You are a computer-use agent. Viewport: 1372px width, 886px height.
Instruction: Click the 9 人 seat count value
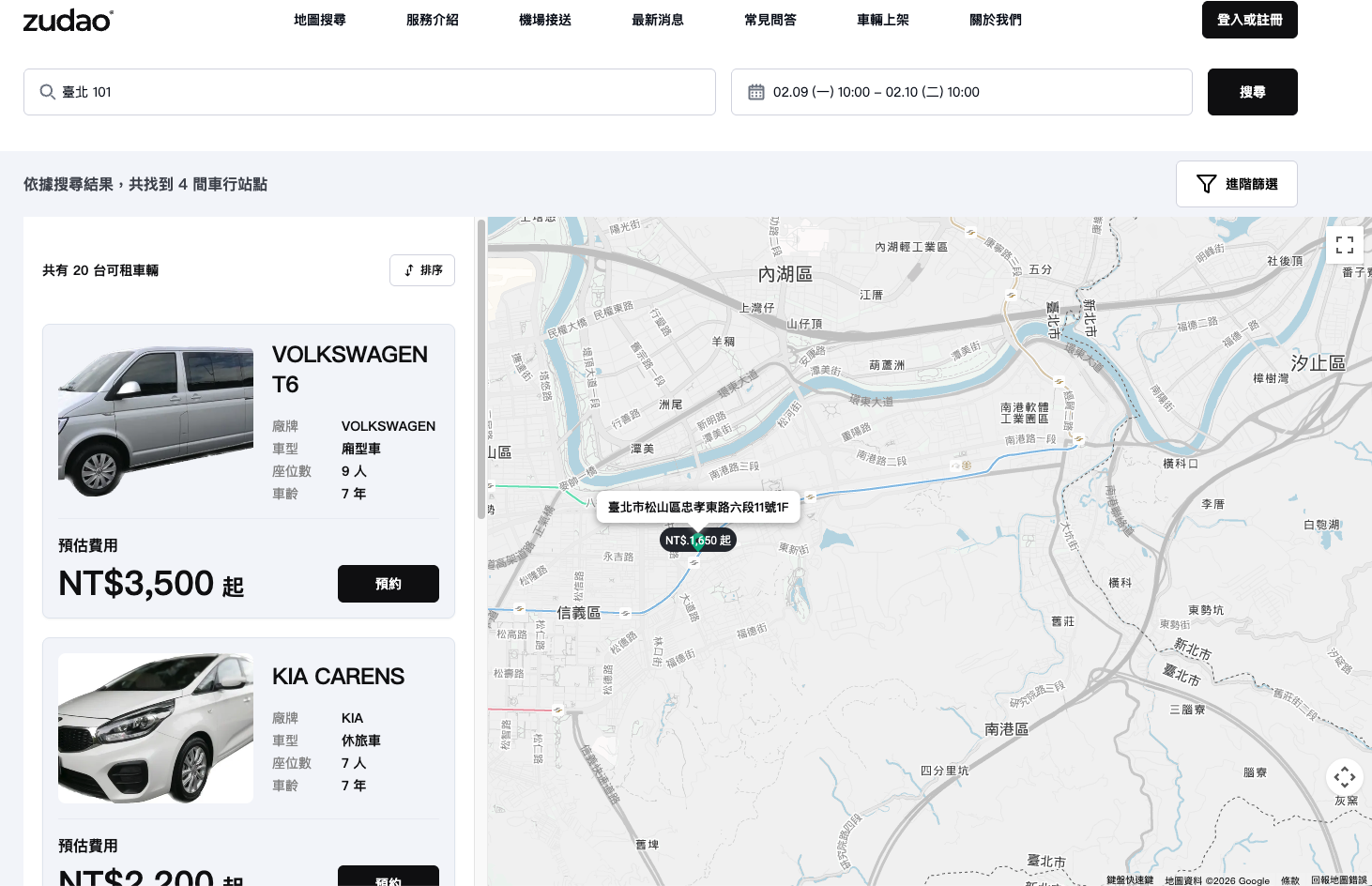coord(354,471)
